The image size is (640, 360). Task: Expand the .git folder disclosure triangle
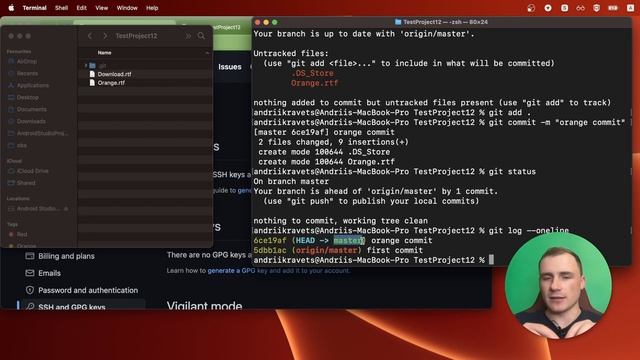86,65
